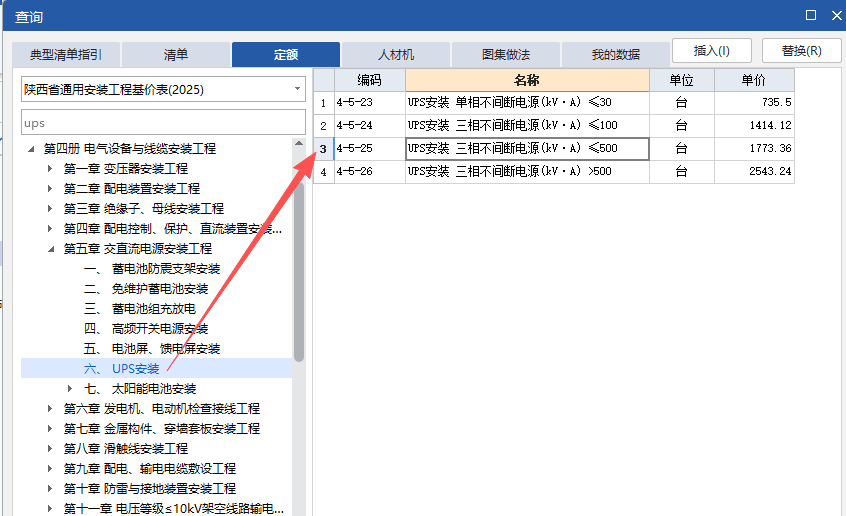Select 一、蓄电池防震支架安装 tree item
846x516 pixels.
coord(152,269)
